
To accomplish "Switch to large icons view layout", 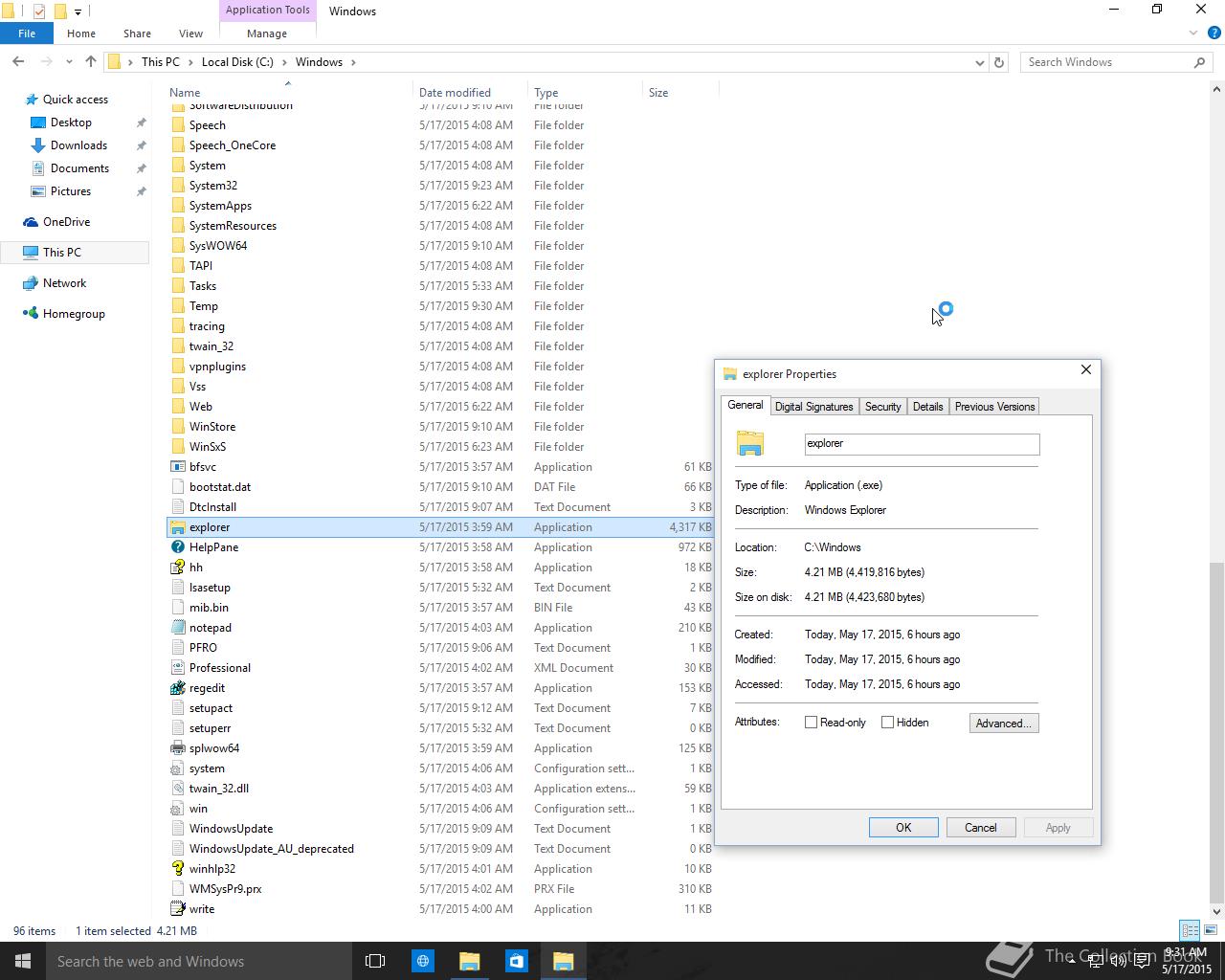I will point(1210,930).
